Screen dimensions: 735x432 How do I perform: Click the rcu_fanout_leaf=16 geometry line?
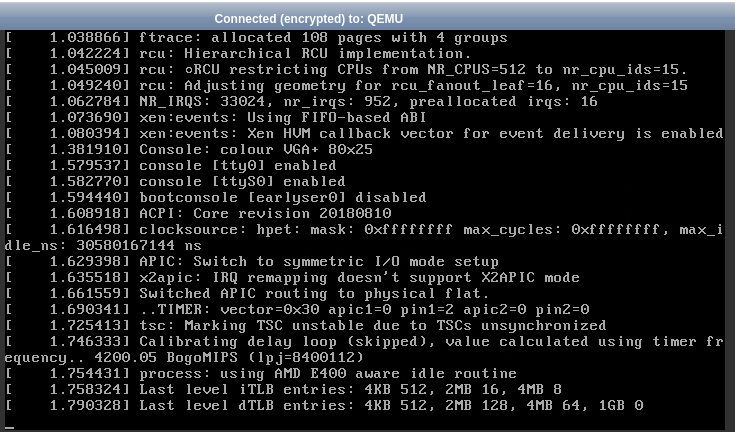pyautogui.click(x=346, y=85)
